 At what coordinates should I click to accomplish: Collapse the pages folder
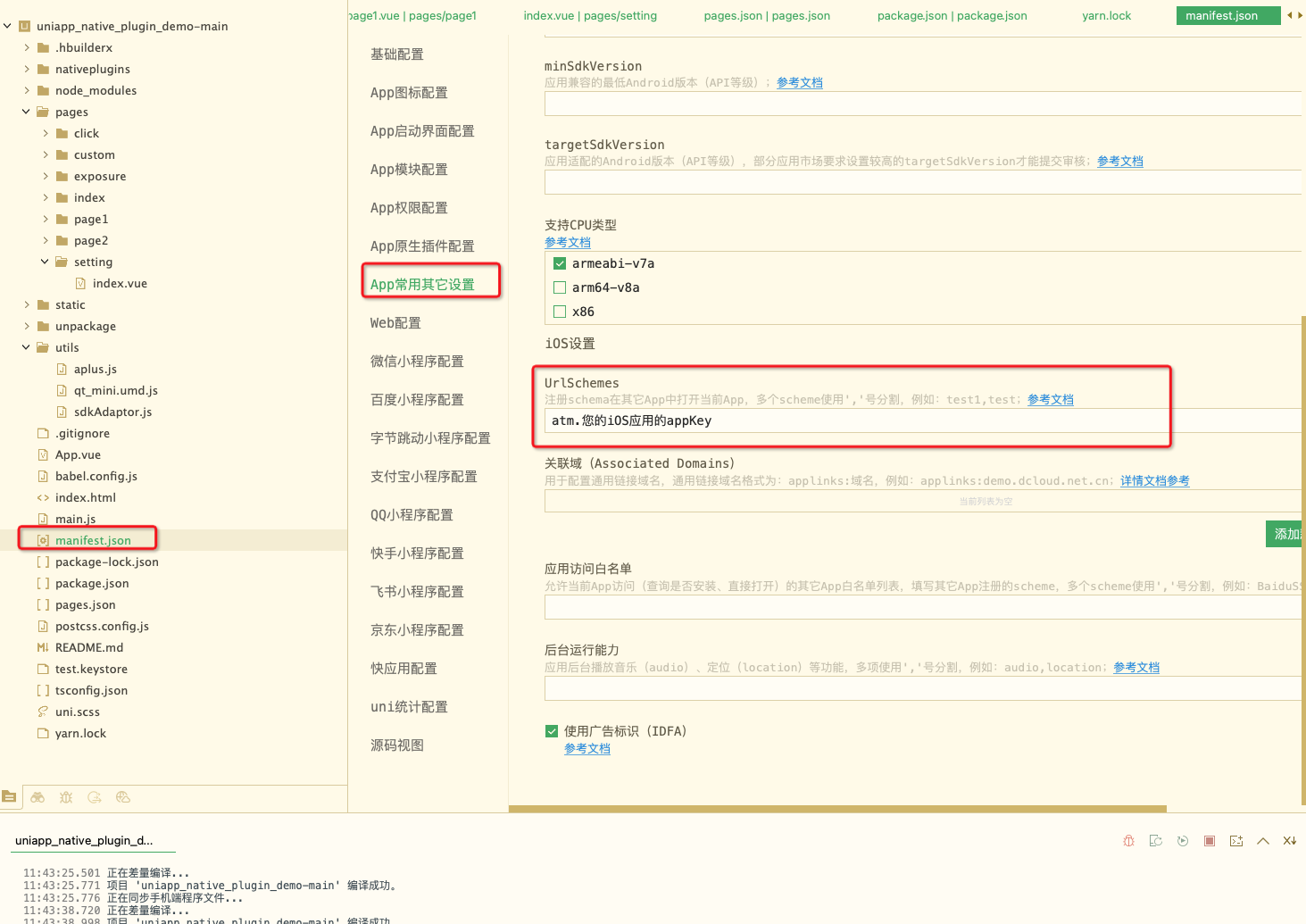[x=26, y=112]
